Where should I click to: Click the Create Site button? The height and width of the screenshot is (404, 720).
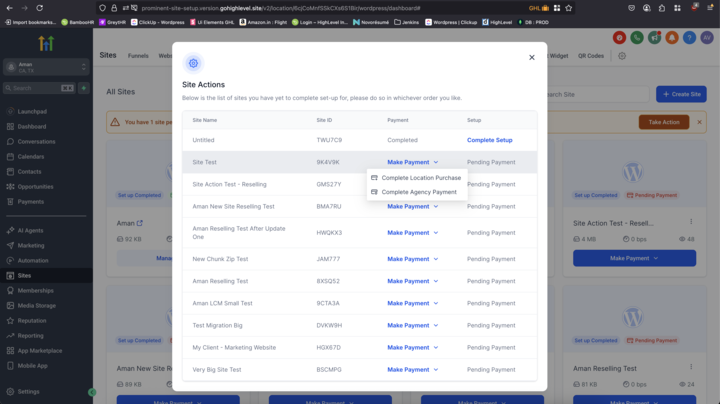point(681,94)
